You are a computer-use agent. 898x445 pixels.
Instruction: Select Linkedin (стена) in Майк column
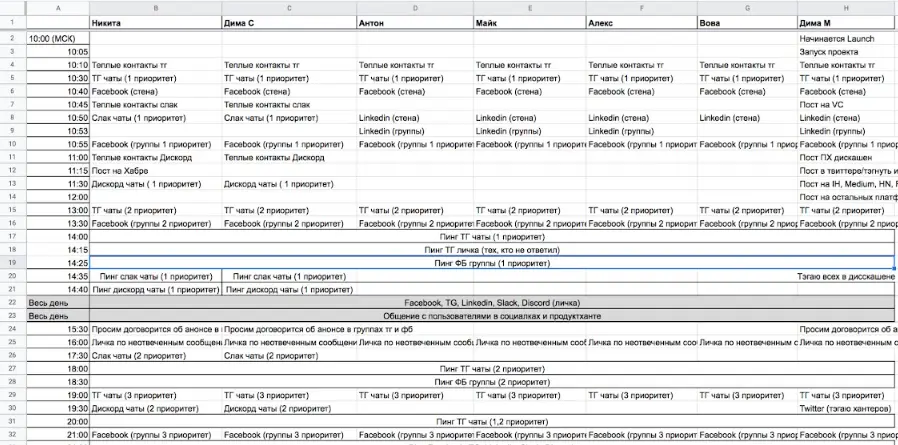coord(530,118)
